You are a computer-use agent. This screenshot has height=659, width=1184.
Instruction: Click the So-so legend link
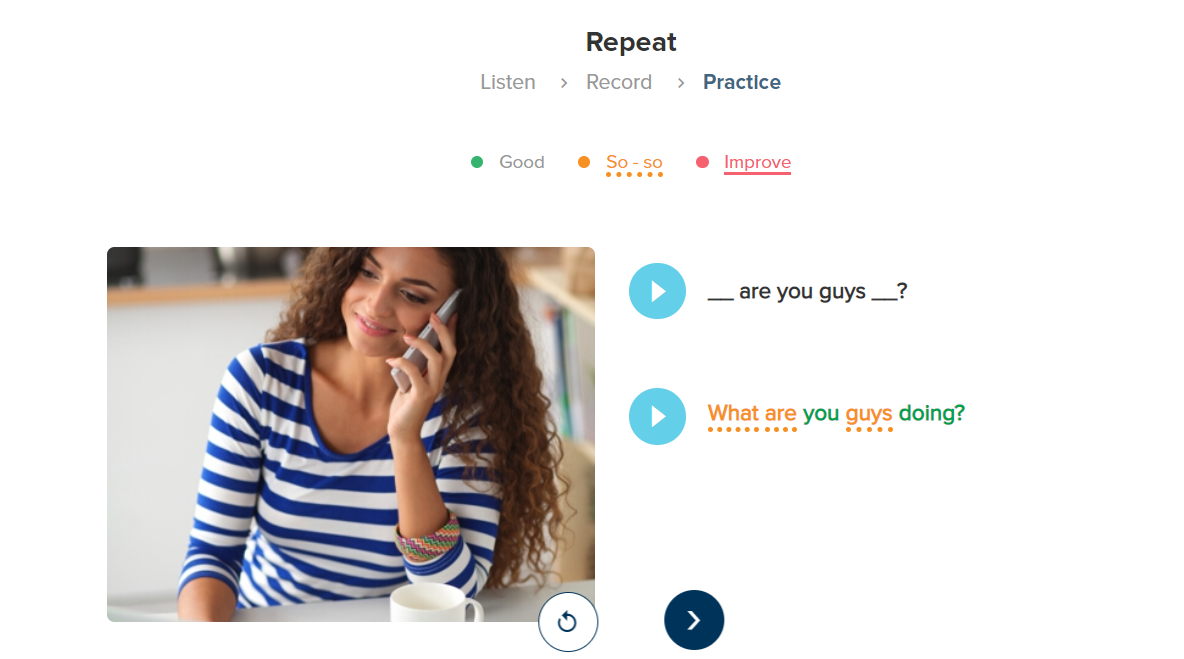pyautogui.click(x=634, y=163)
